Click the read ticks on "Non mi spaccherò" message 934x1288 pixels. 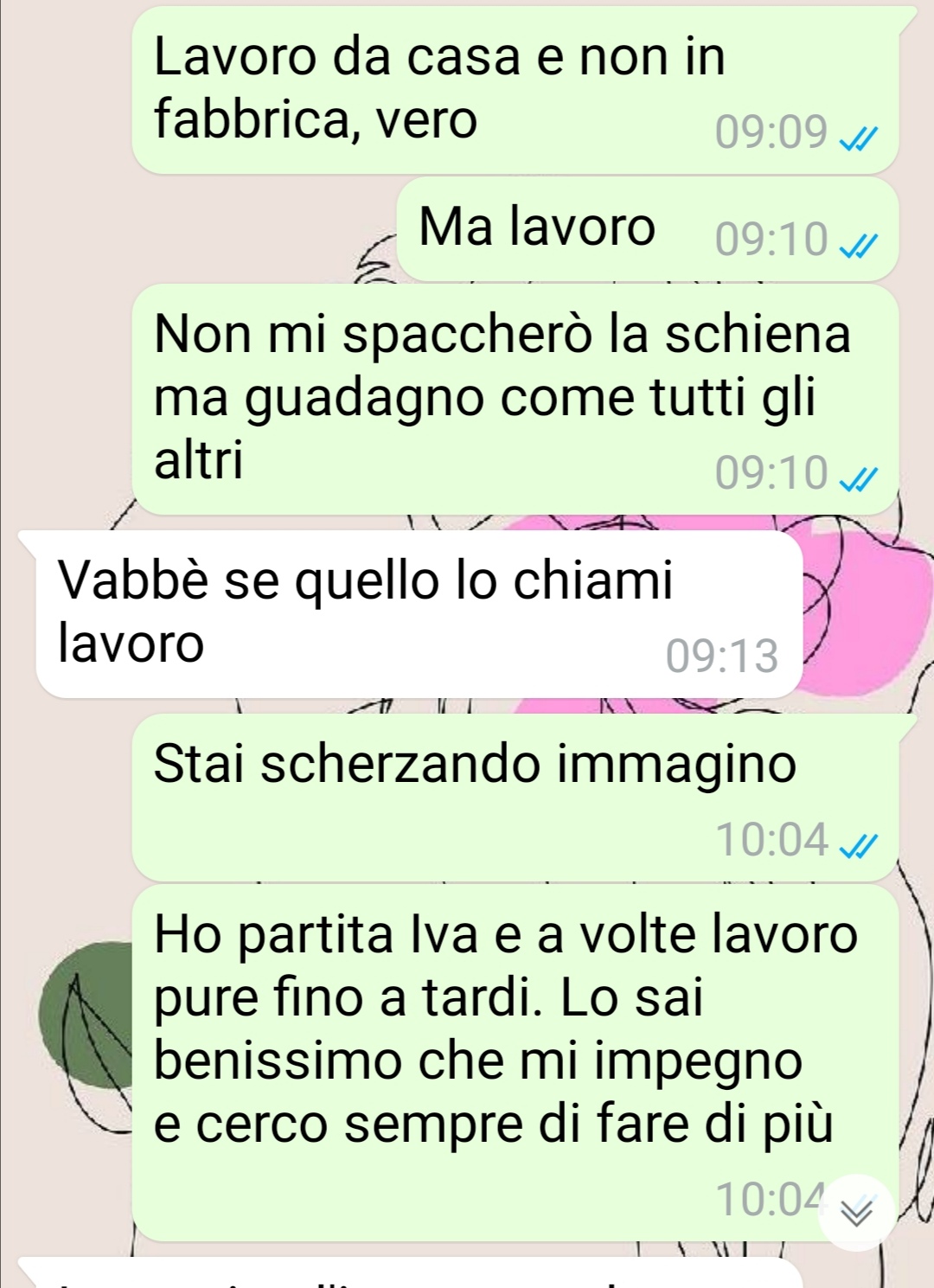tap(859, 478)
